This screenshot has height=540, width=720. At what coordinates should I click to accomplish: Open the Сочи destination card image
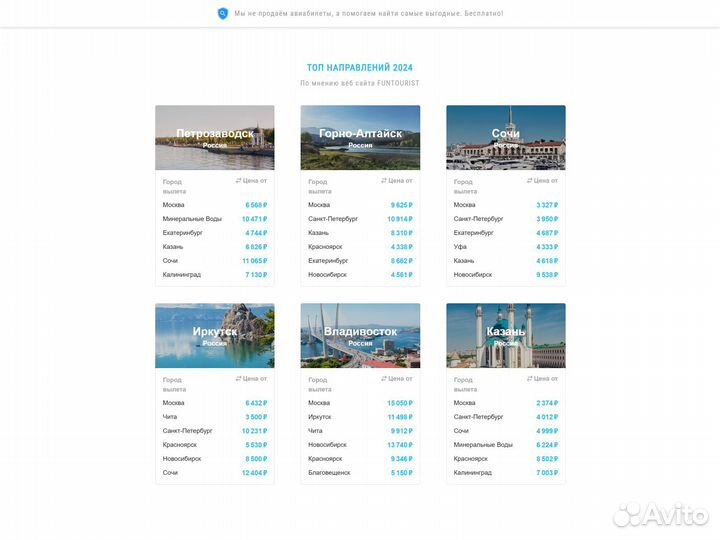(505, 138)
